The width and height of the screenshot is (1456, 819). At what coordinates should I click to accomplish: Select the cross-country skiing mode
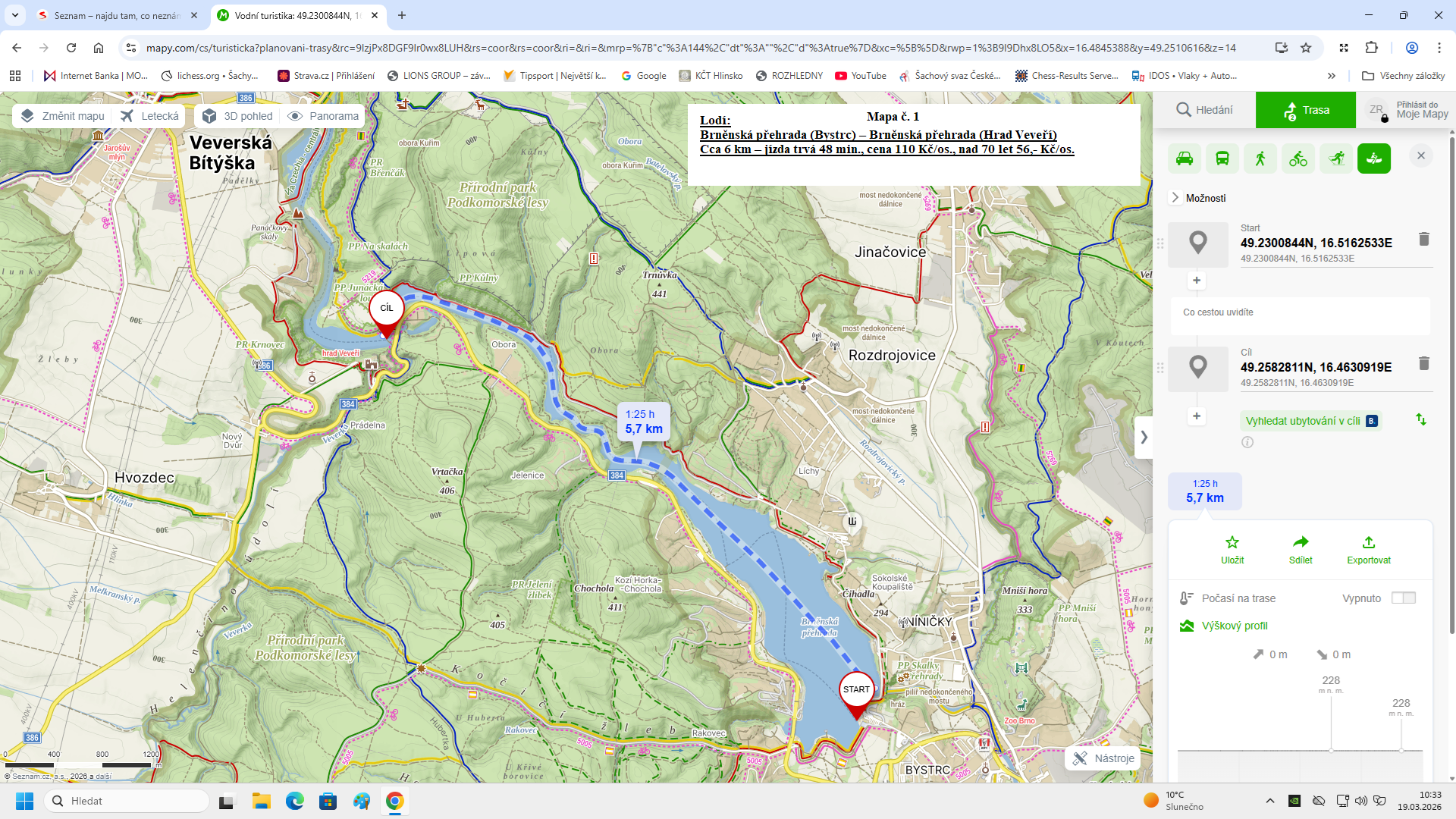[x=1336, y=158]
